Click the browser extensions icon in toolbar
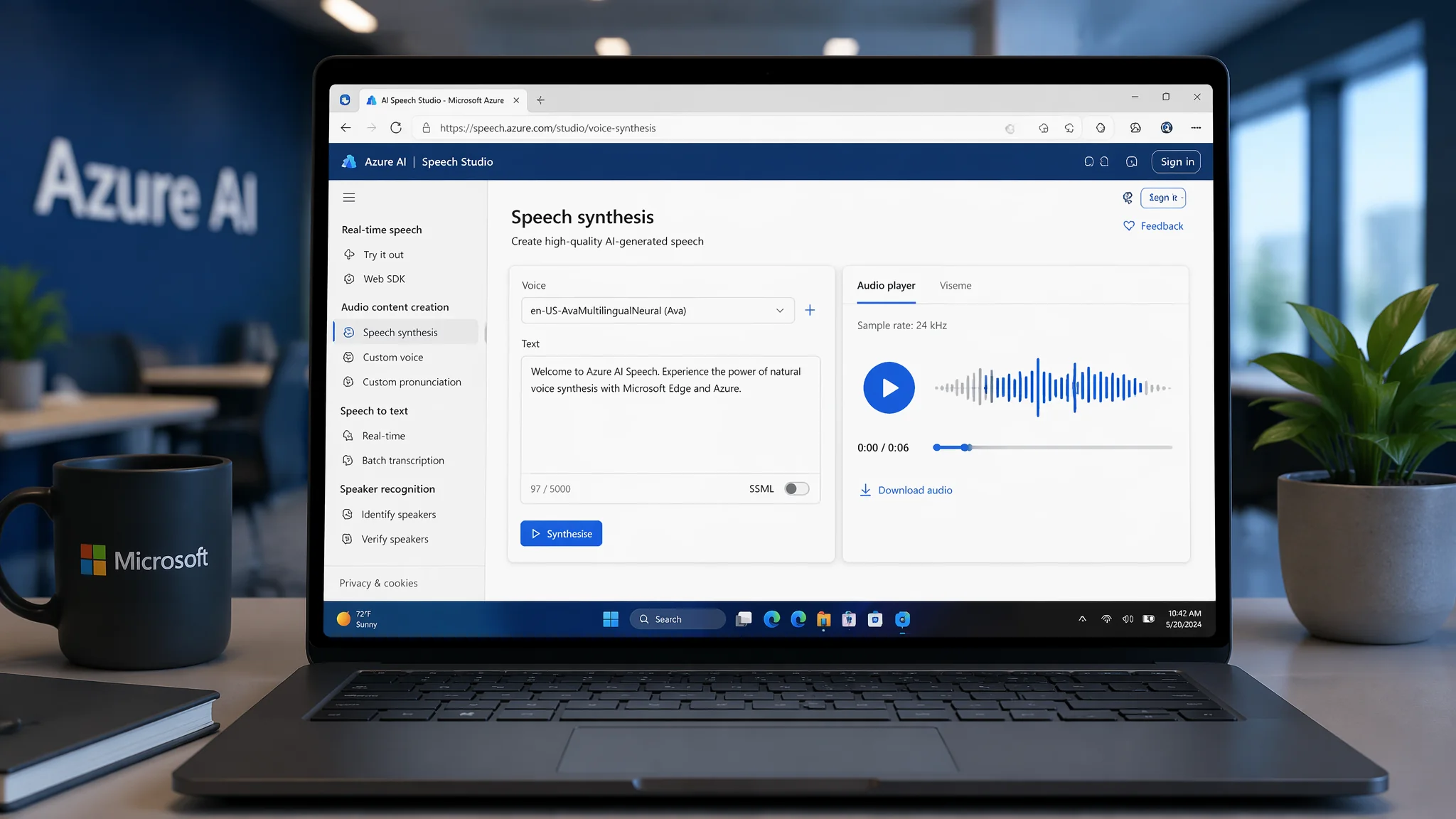The image size is (1456, 819). (1101, 128)
